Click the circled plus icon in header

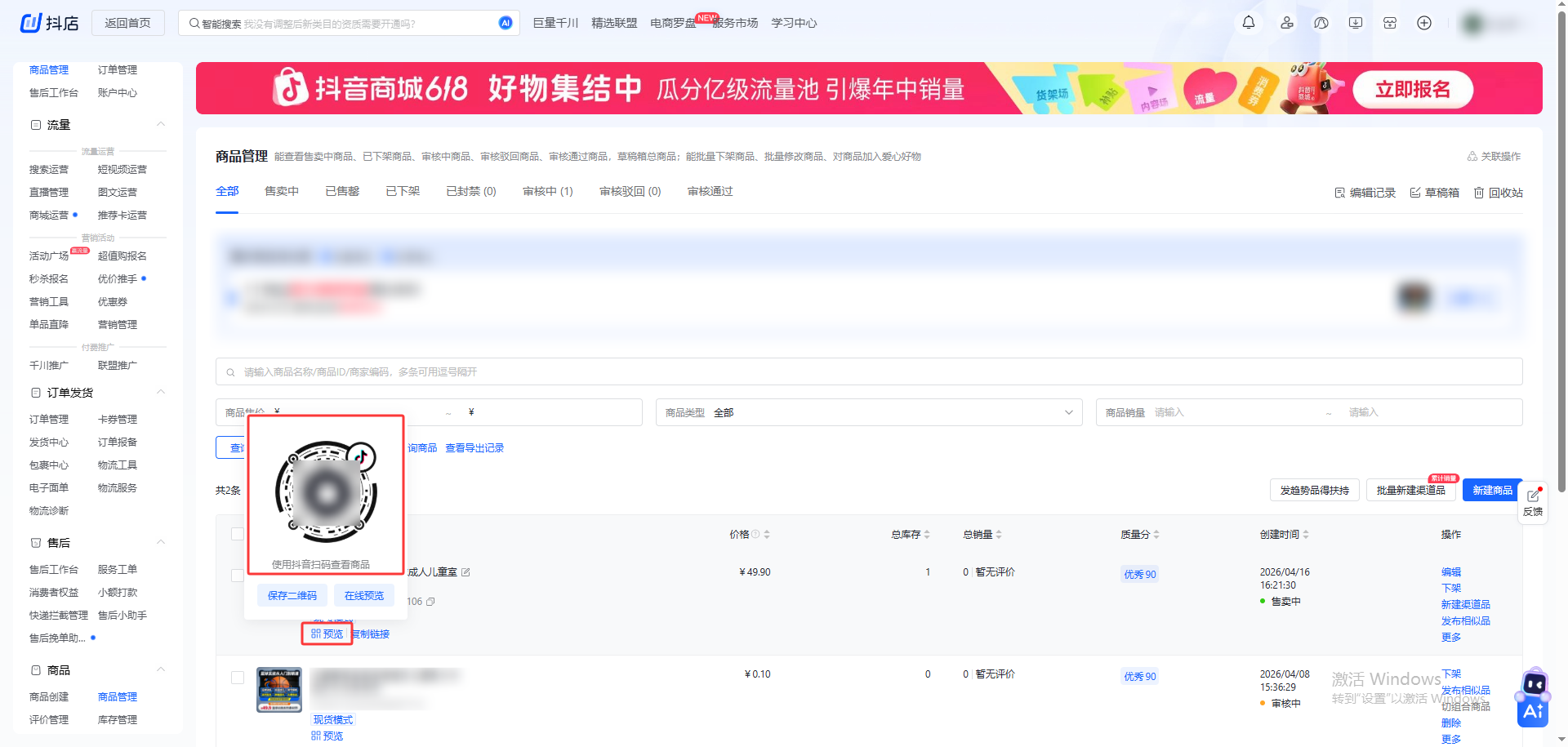click(x=1424, y=23)
